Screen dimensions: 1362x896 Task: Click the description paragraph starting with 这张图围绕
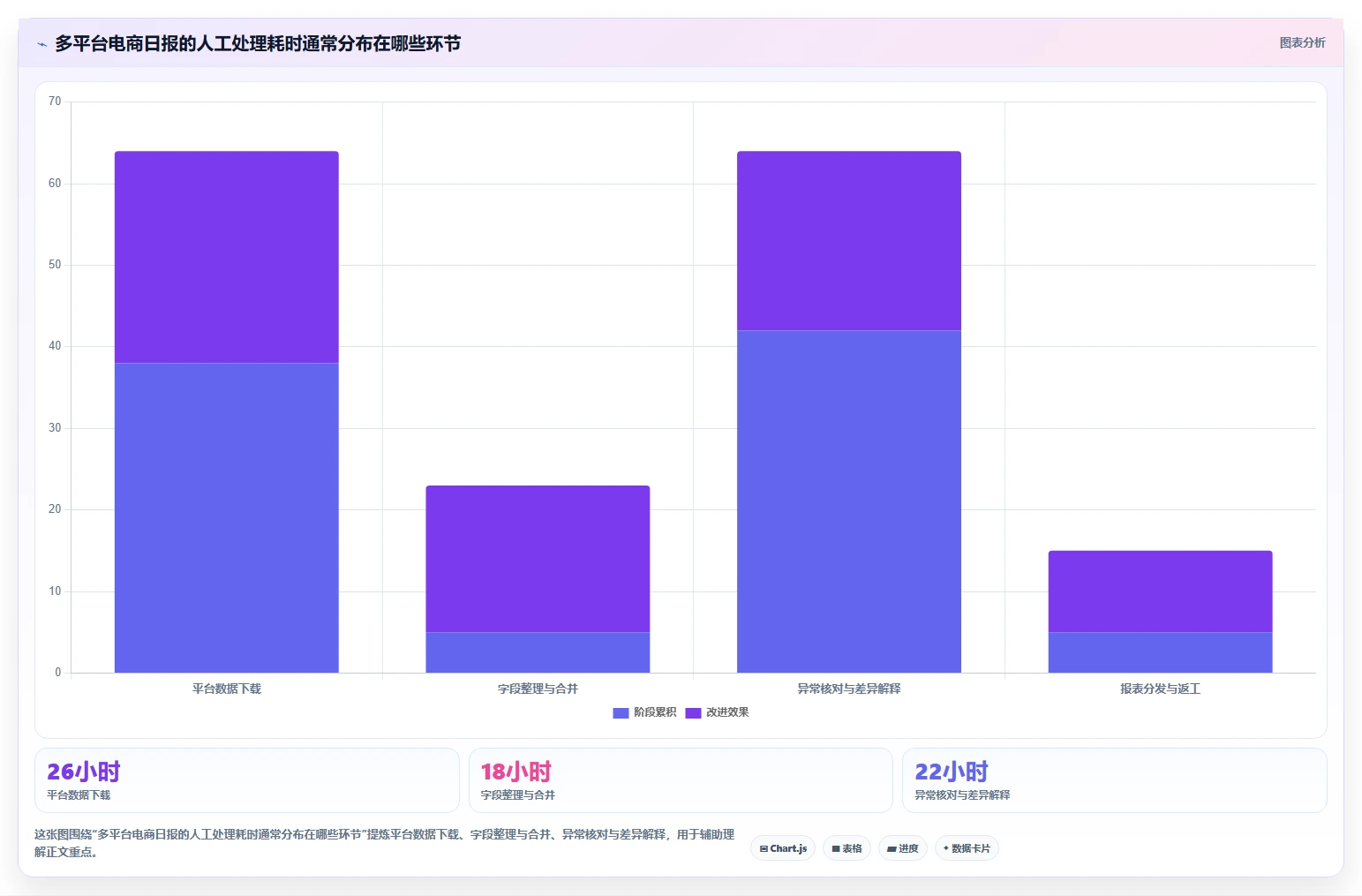pos(385,843)
